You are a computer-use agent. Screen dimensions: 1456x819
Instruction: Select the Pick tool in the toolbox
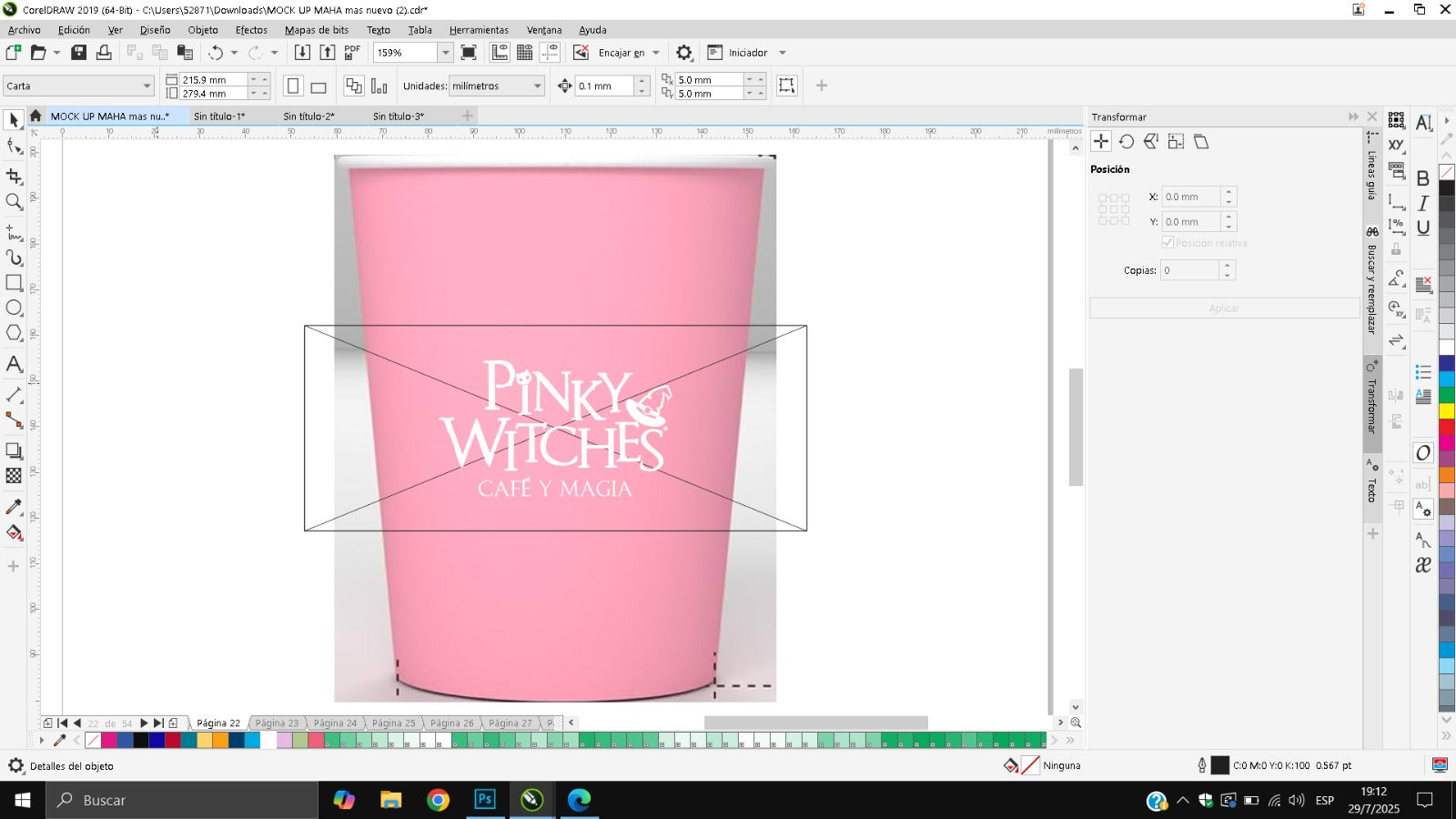coord(14,120)
